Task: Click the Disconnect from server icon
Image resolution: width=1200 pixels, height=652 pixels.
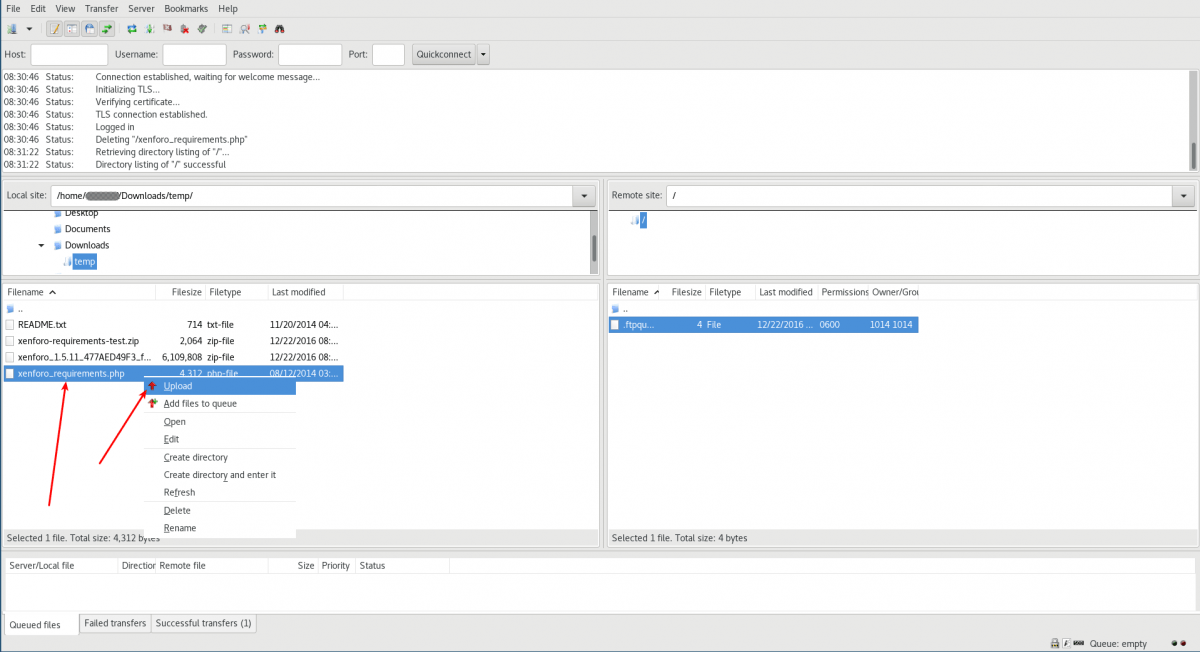Action: (185, 29)
